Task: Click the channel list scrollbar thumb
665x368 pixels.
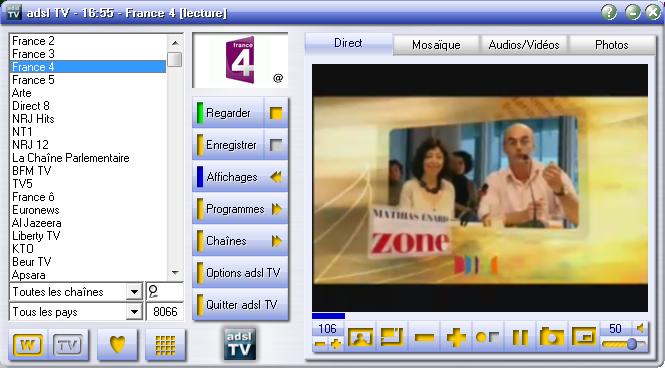Action: coord(175,59)
